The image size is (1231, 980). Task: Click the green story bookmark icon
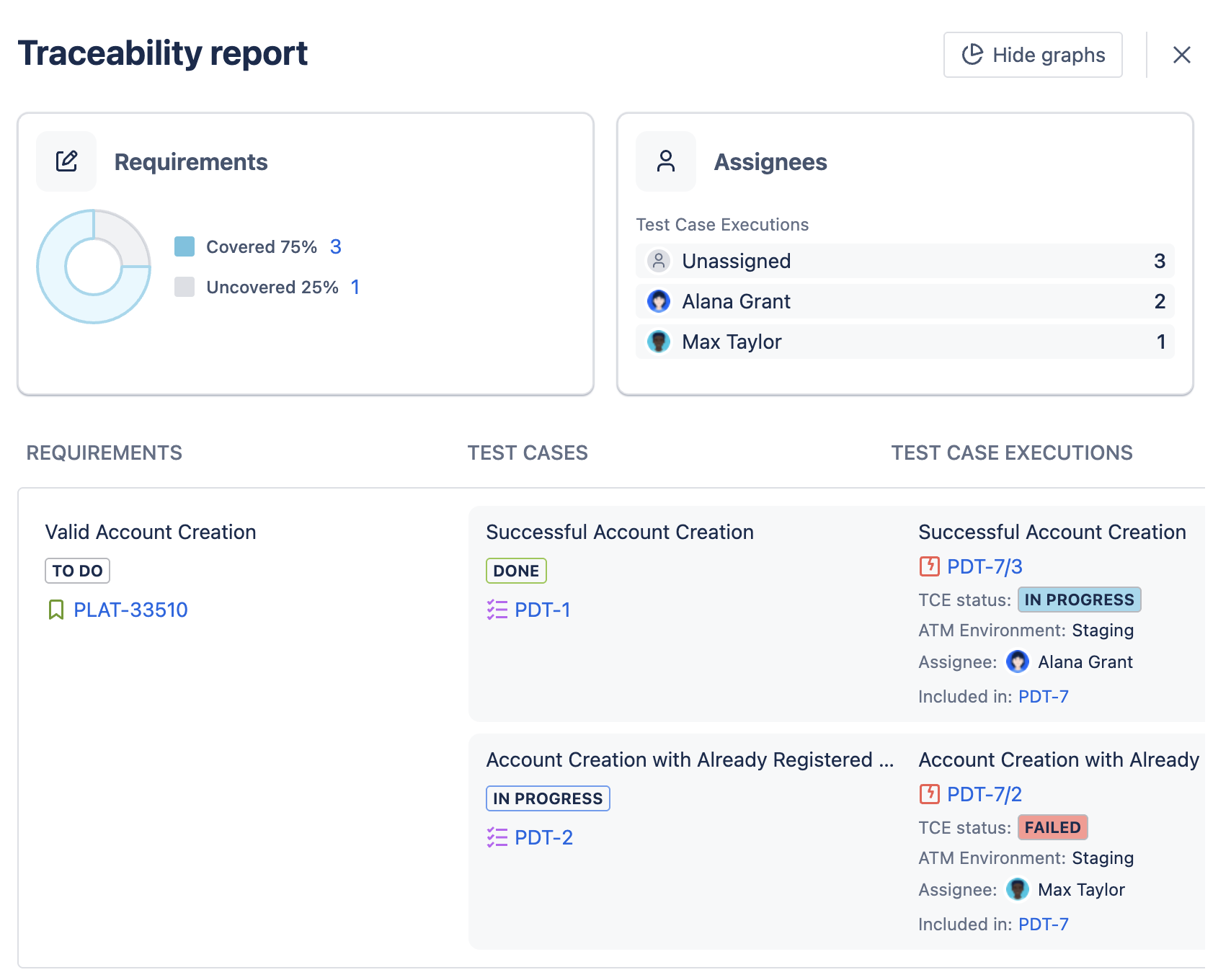(x=55, y=610)
